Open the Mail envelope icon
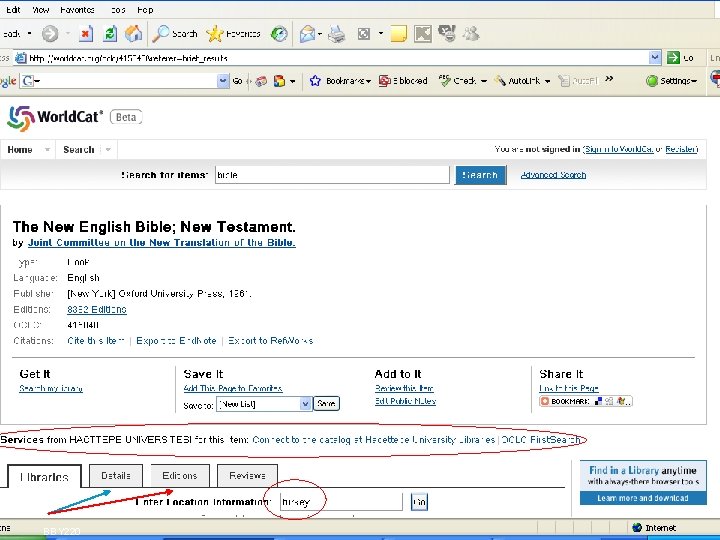720x540 pixels. [307, 34]
